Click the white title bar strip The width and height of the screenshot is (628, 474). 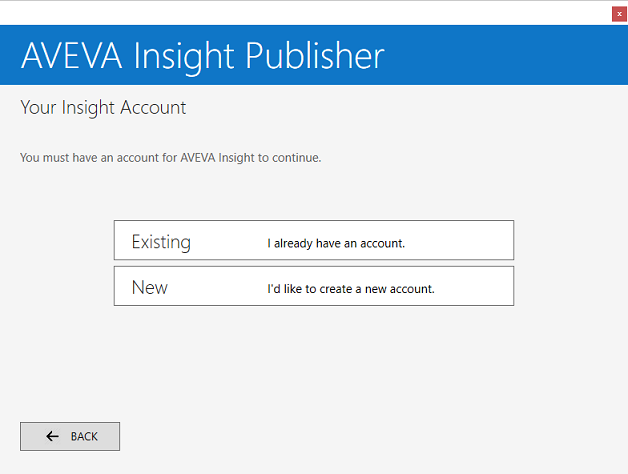tap(300, 13)
